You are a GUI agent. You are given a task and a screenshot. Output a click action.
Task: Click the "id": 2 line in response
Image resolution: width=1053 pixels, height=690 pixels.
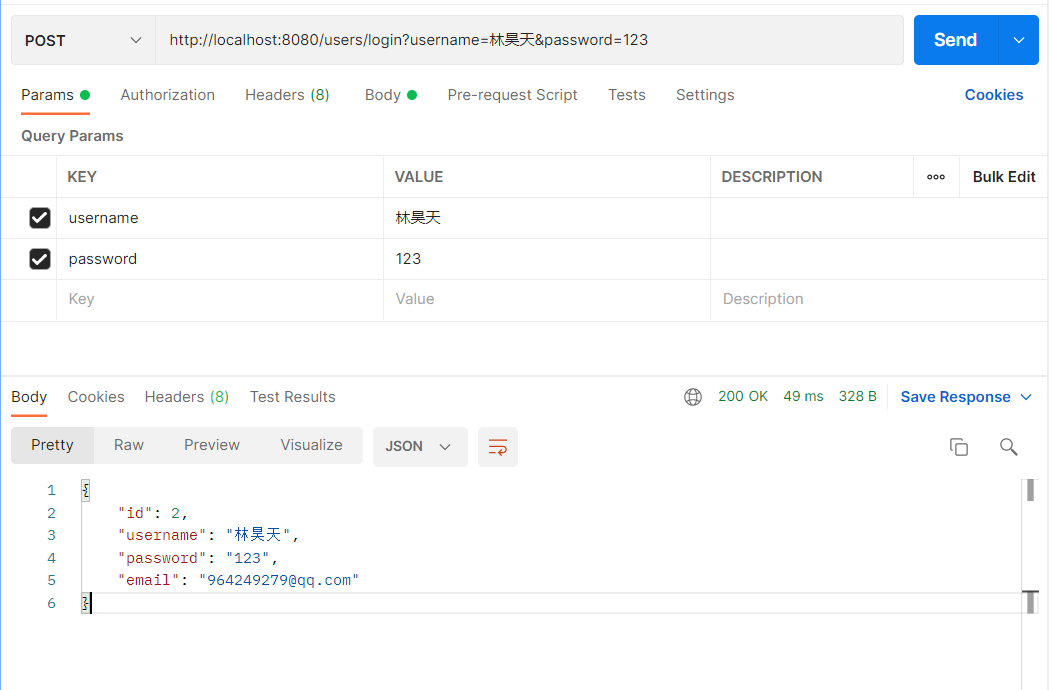(x=152, y=513)
